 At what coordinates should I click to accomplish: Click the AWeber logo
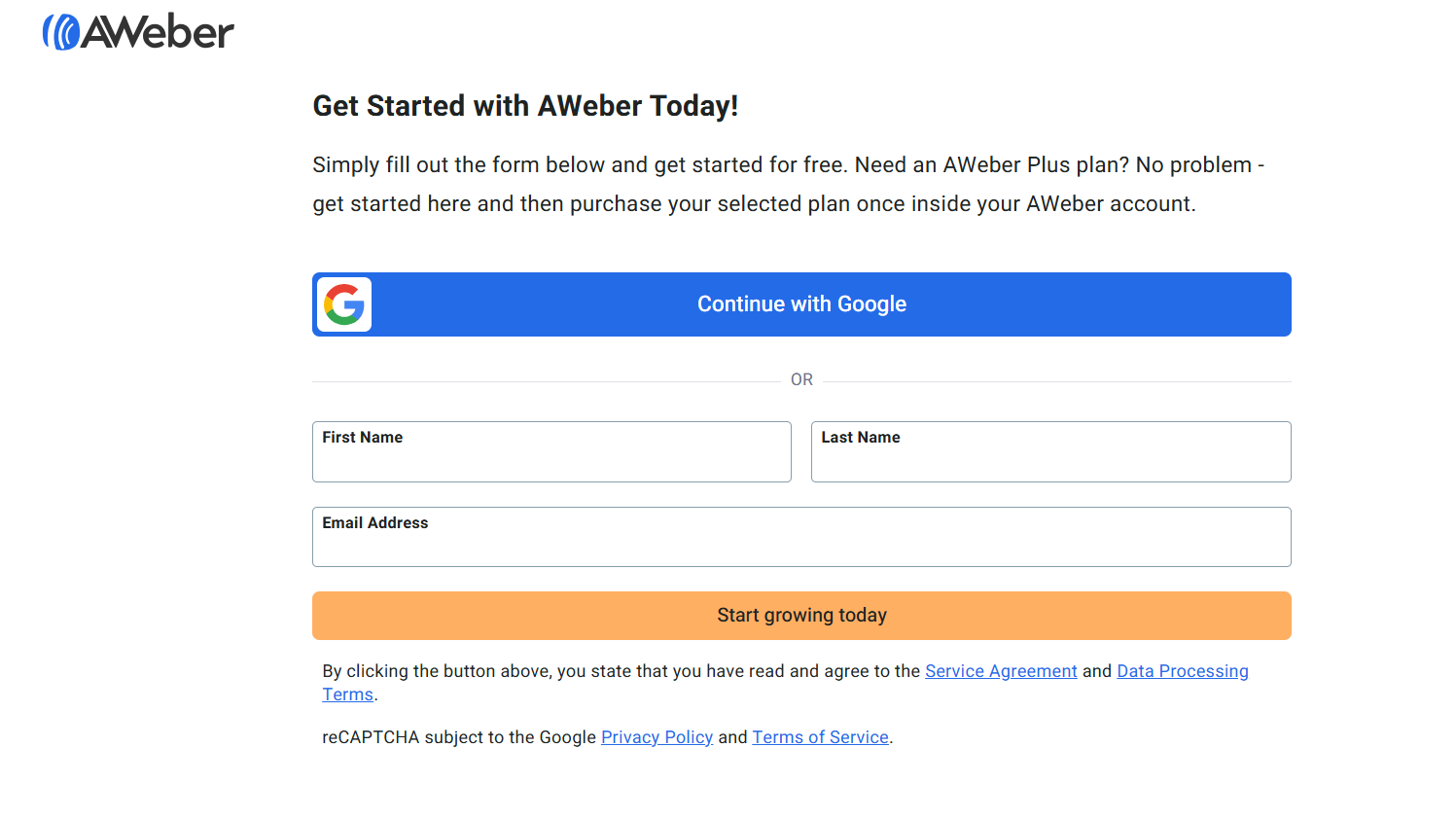136,32
